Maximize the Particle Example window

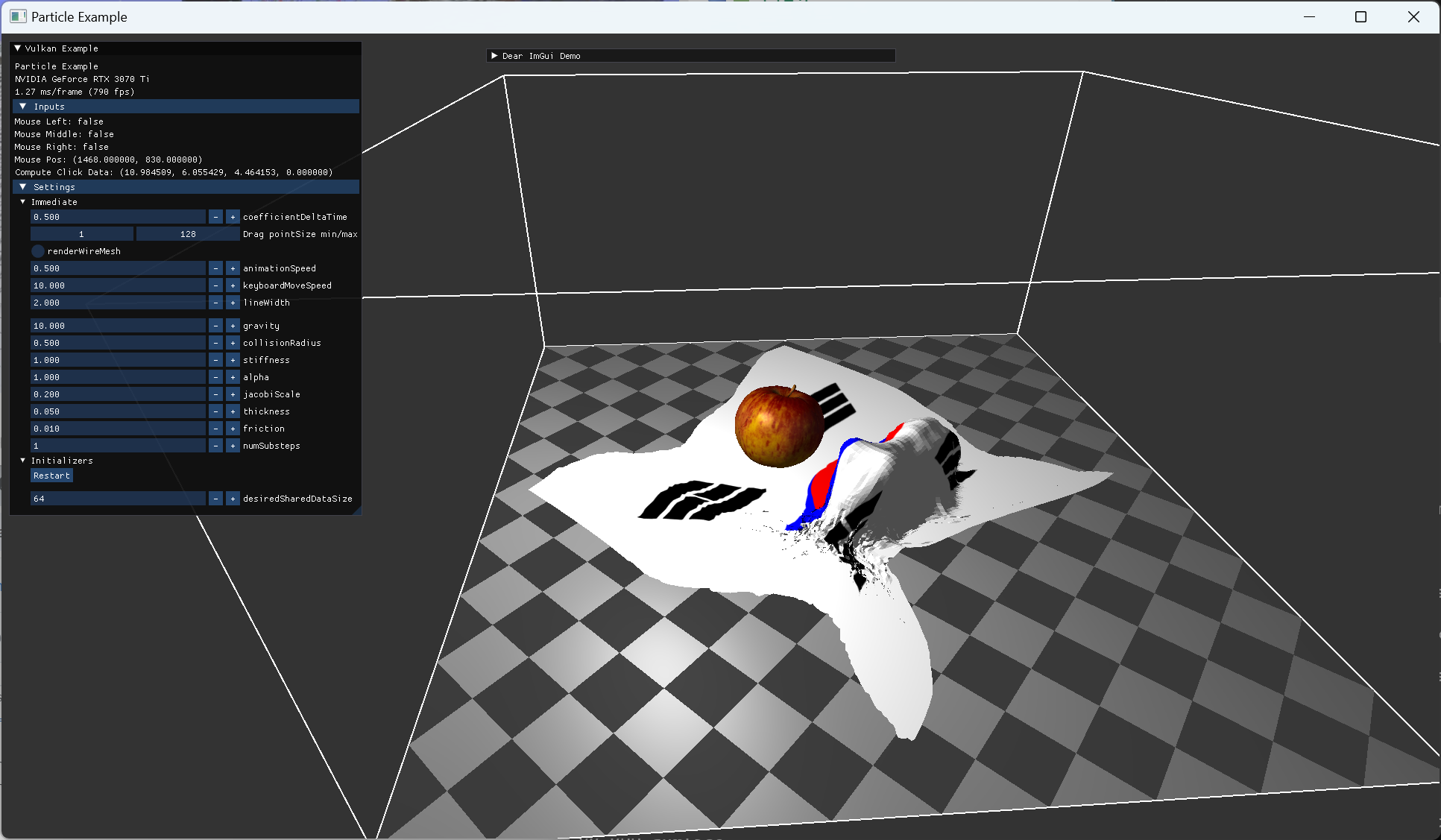click(x=1360, y=16)
